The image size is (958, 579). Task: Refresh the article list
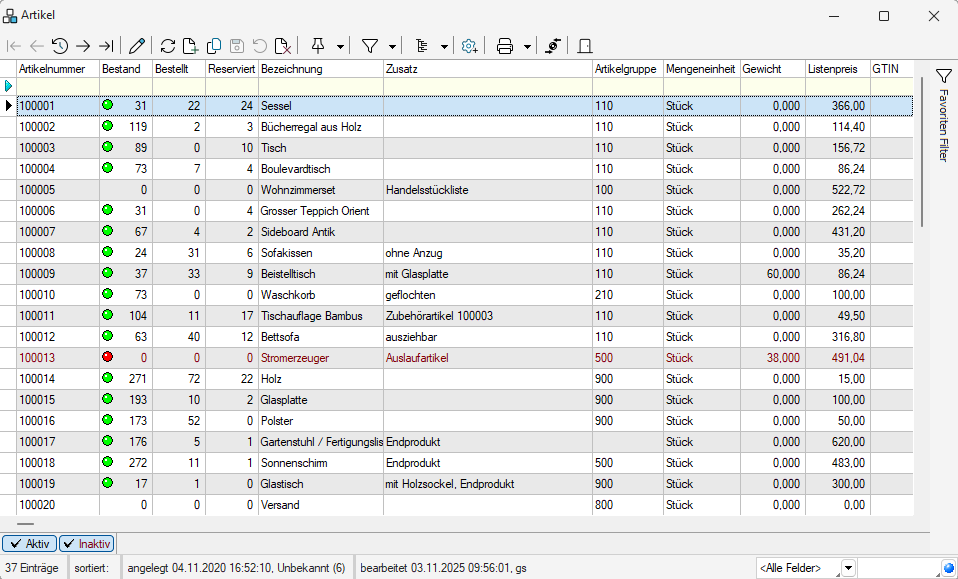pos(168,45)
